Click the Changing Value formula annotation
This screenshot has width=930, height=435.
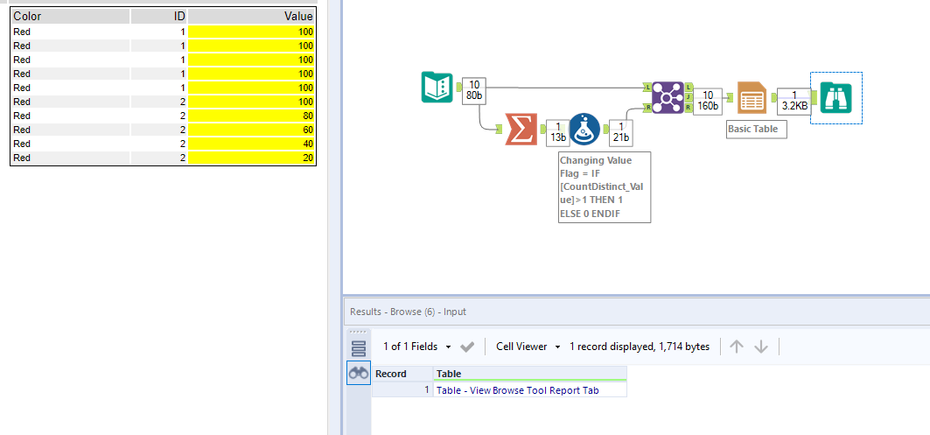click(x=604, y=187)
